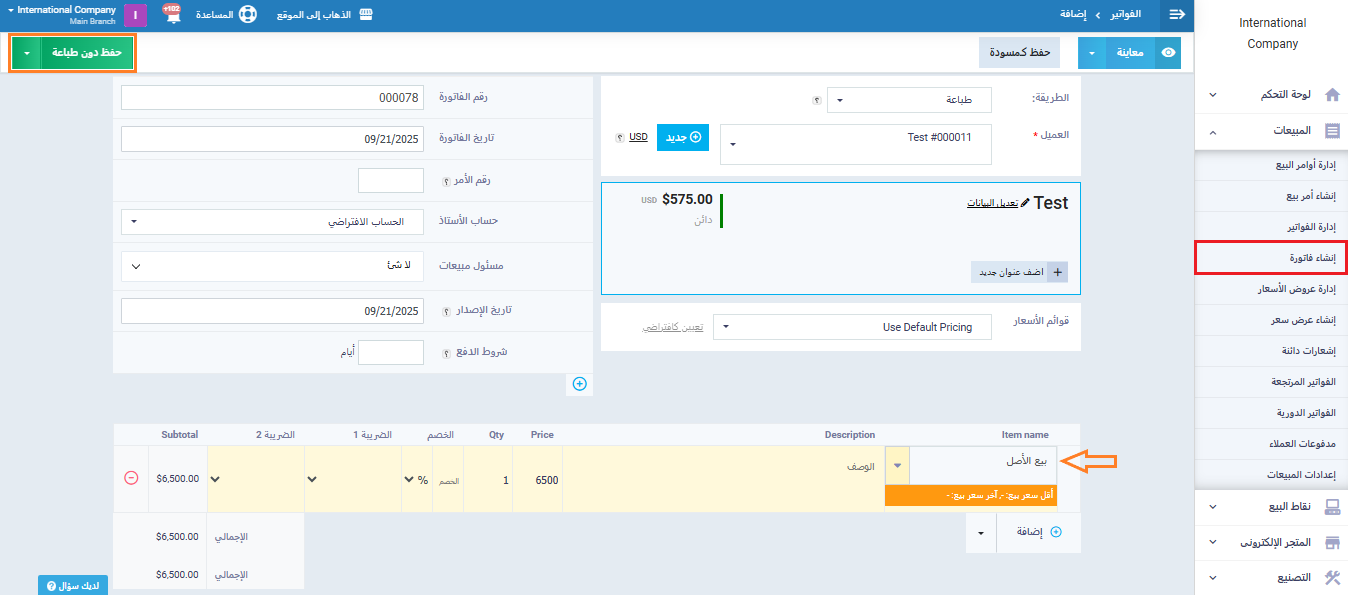Open the sales person dropdown
The image size is (1348, 595).
click(272, 266)
